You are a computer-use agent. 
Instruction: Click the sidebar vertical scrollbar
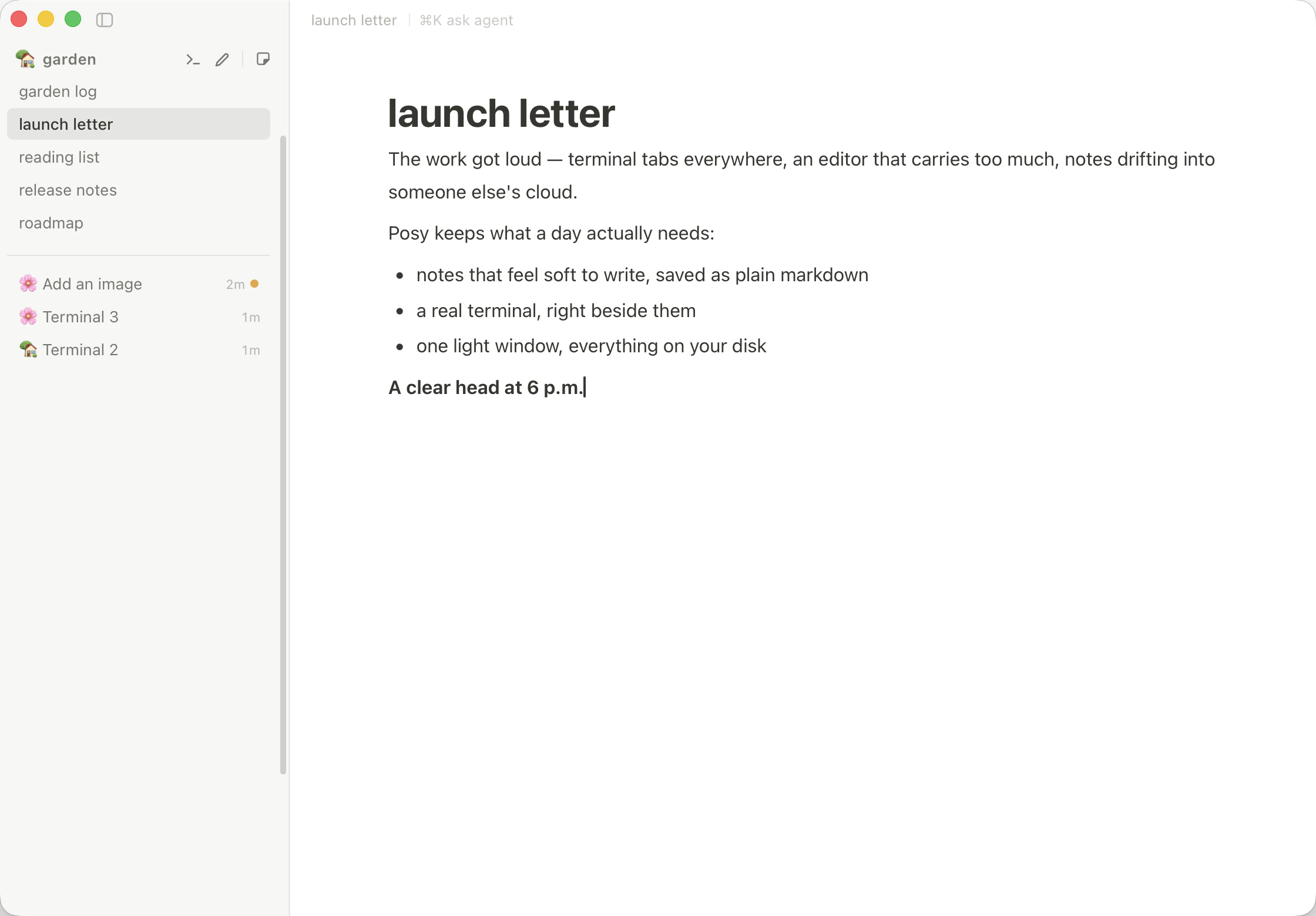tap(283, 455)
